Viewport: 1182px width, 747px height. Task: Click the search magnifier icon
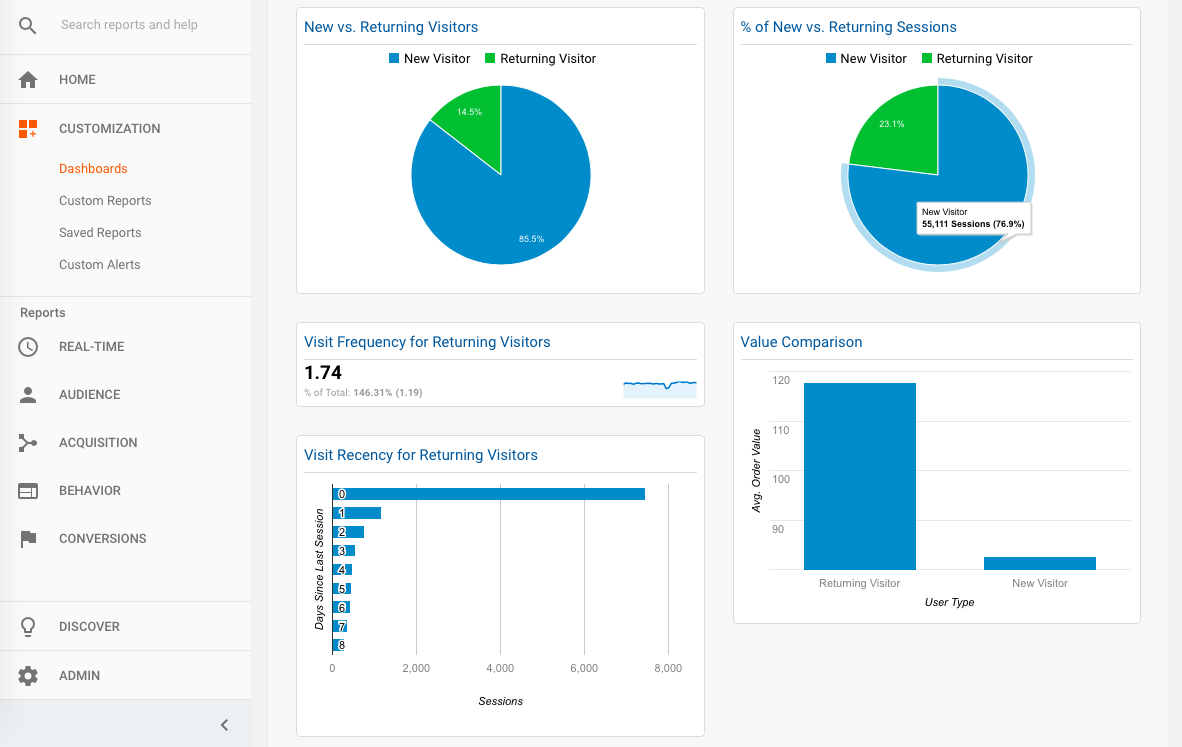click(27, 26)
